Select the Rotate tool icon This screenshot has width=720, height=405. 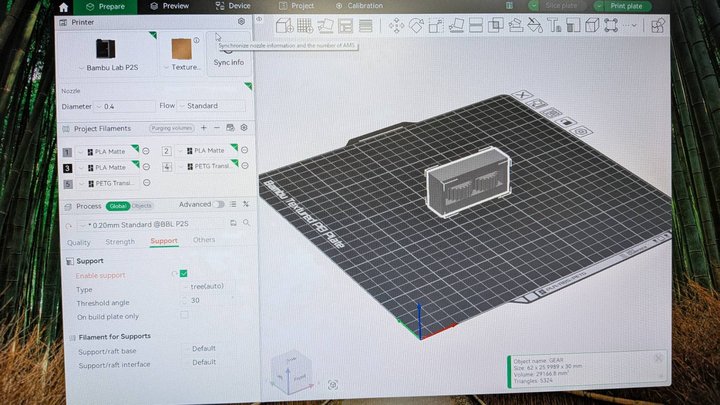coord(416,26)
